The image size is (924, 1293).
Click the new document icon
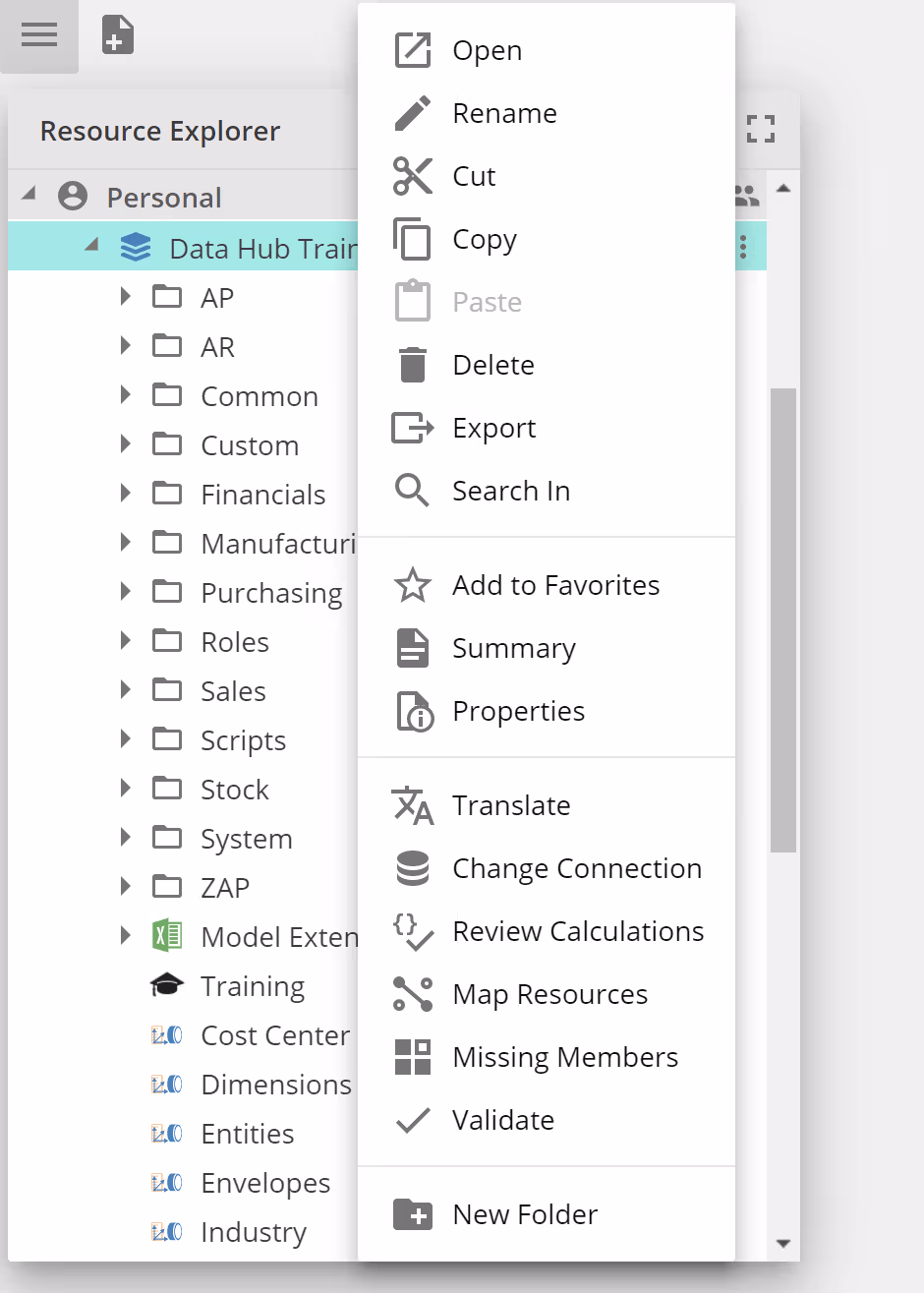pos(118,35)
